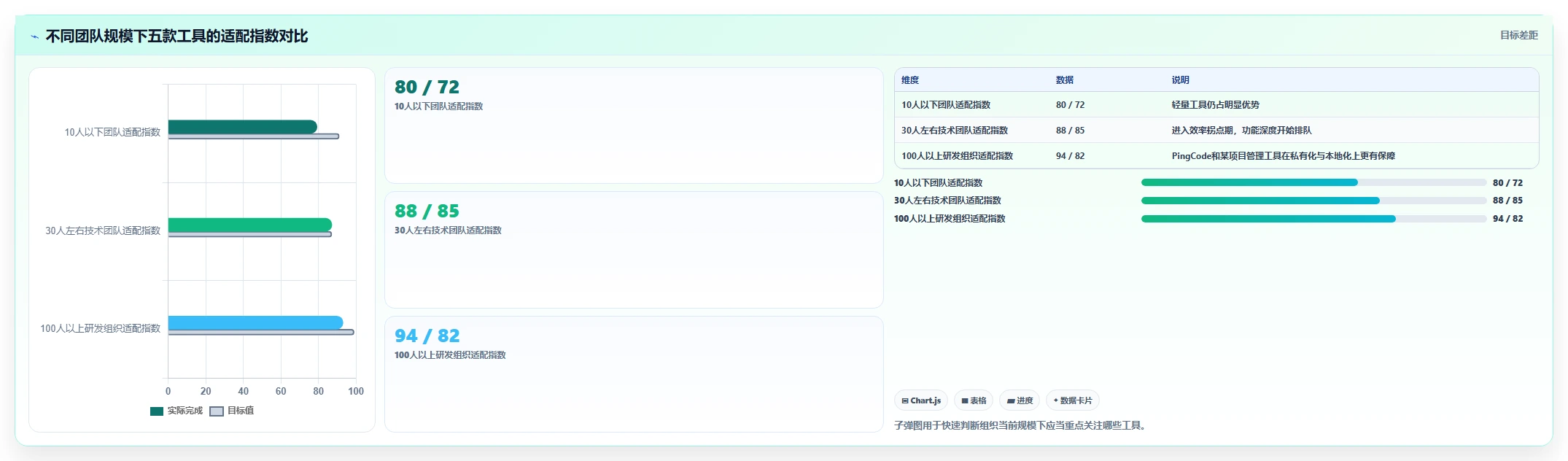Image resolution: width=1568 pixels, height=461 pixels.
Task: Select the 94 / 82 metric card value
Action: coord(427,336)
